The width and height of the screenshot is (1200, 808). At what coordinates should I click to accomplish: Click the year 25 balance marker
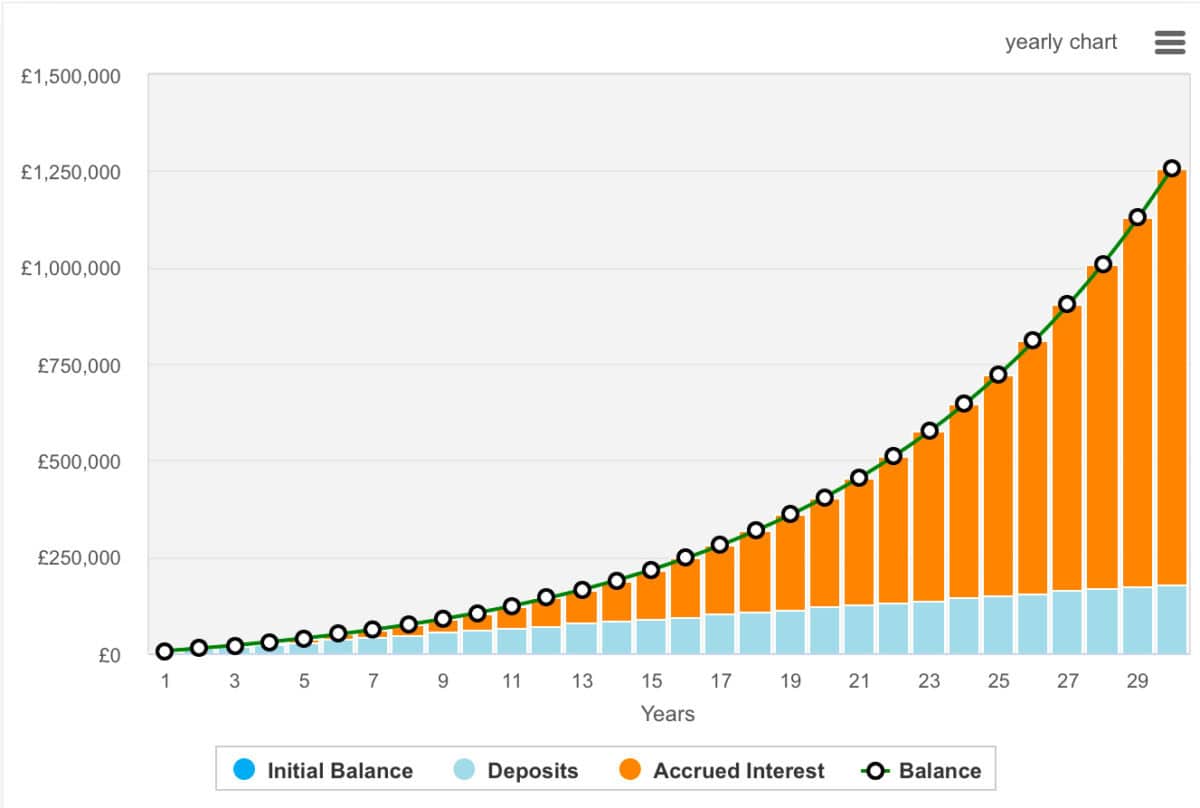998,375
